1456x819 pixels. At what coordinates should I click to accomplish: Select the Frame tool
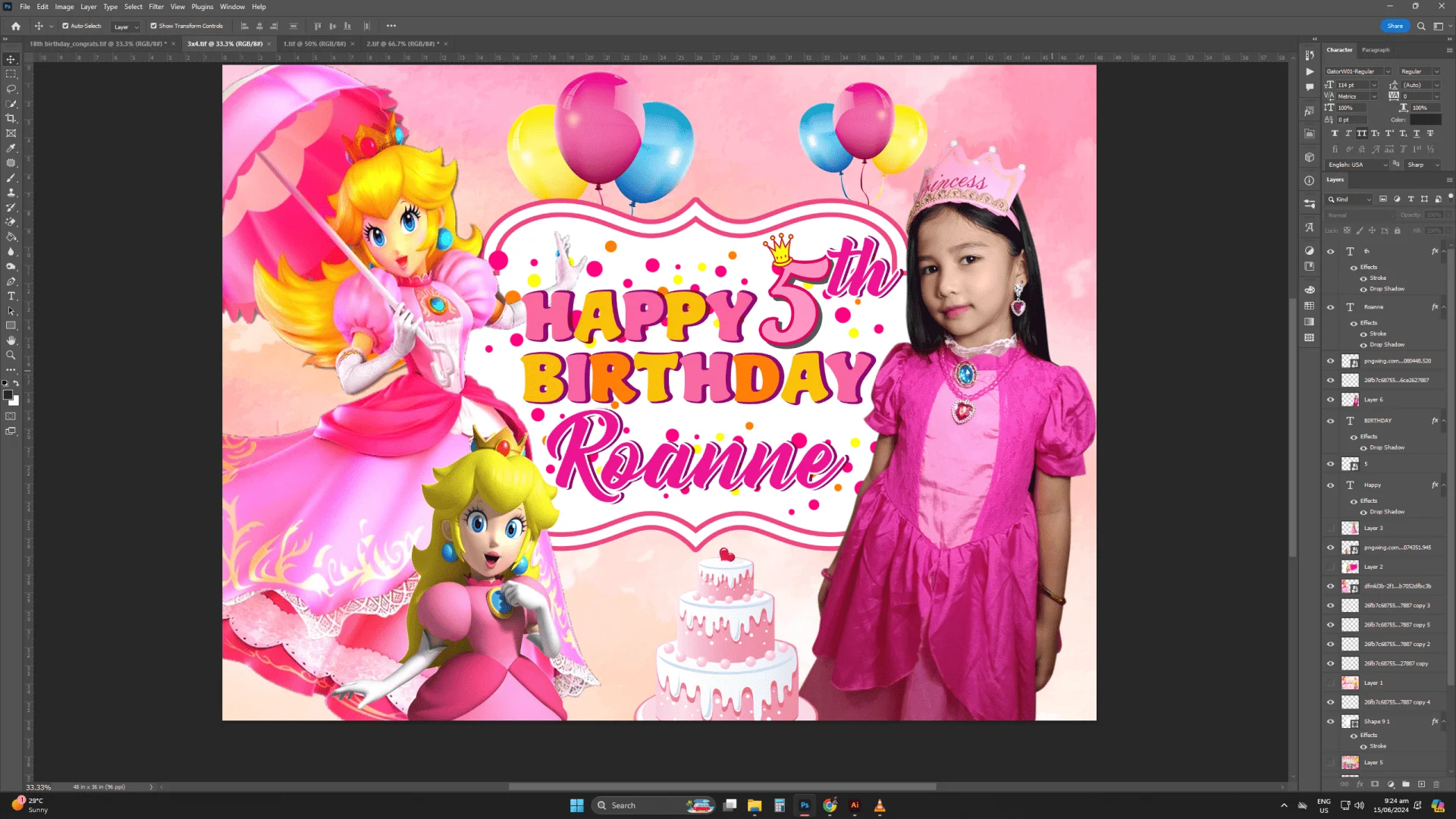click(x=11, y=133)
